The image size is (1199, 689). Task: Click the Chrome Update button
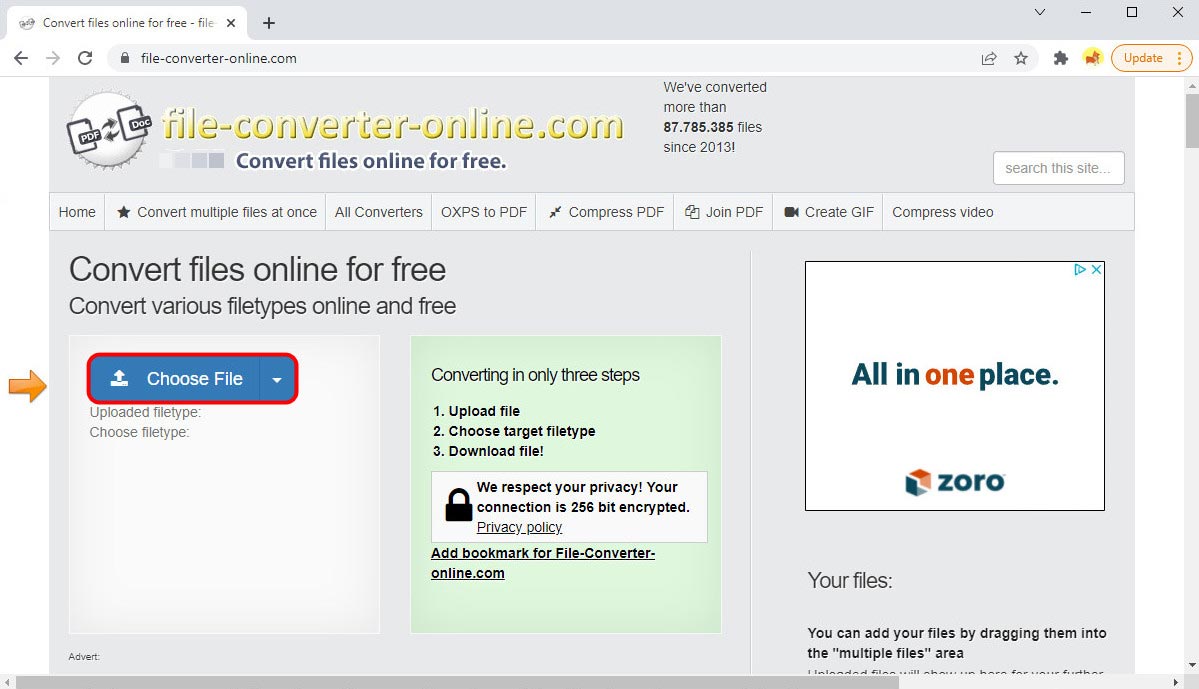1152,58
